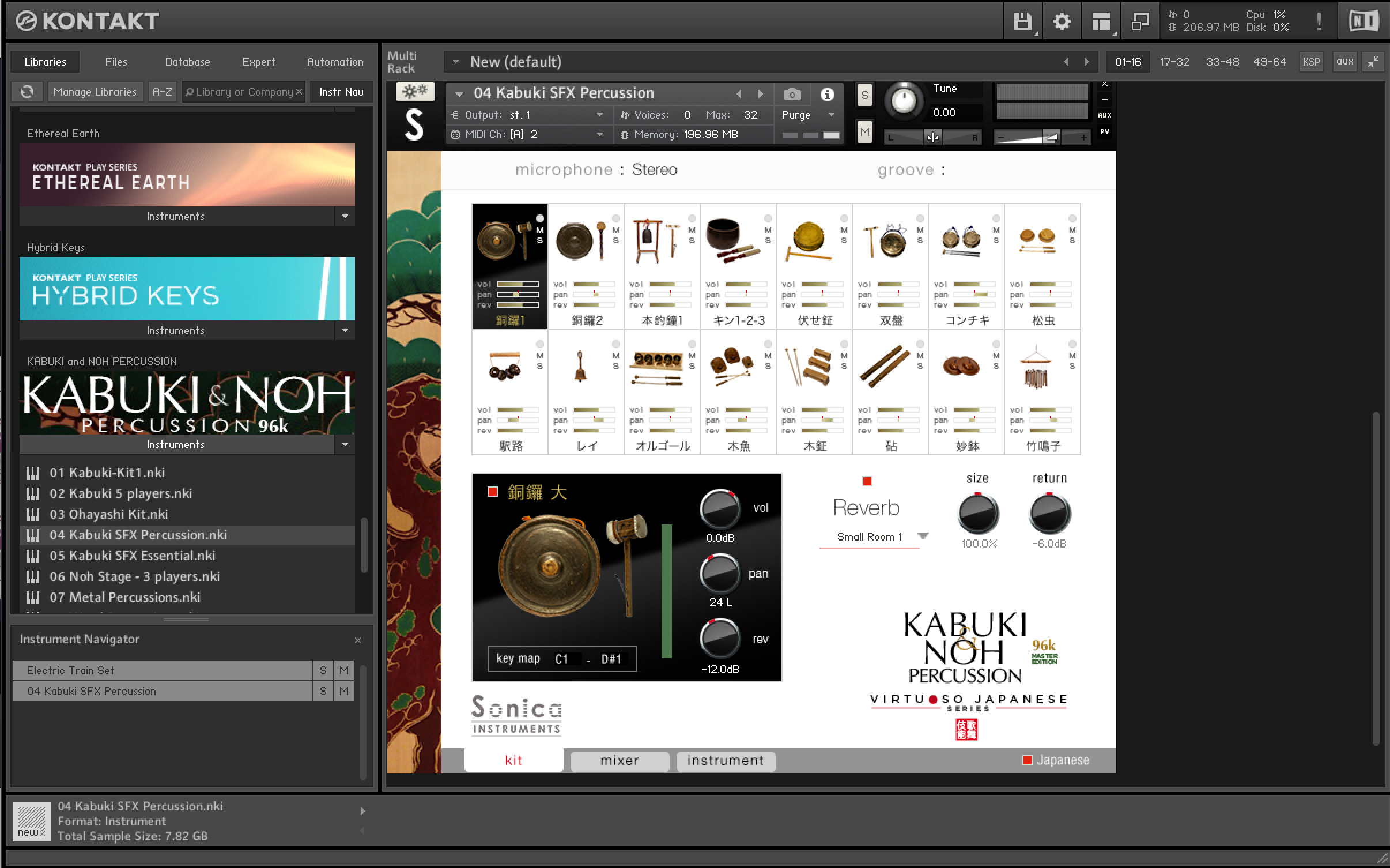Open the Purge dropdown menu
Image resolution: width=1390 pixels, height=868 pixels.
tap(808, 115)
